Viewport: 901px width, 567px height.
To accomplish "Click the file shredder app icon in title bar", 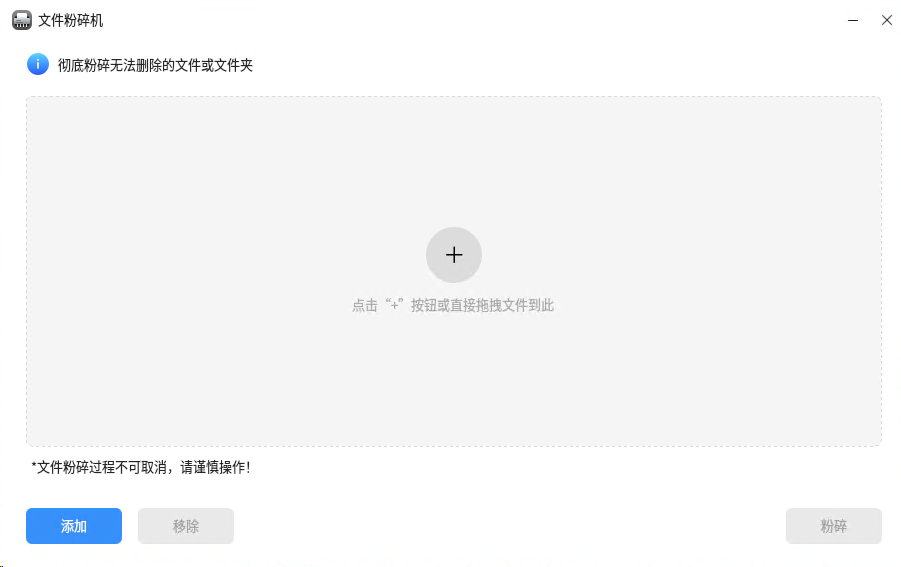I will (22, 20).
